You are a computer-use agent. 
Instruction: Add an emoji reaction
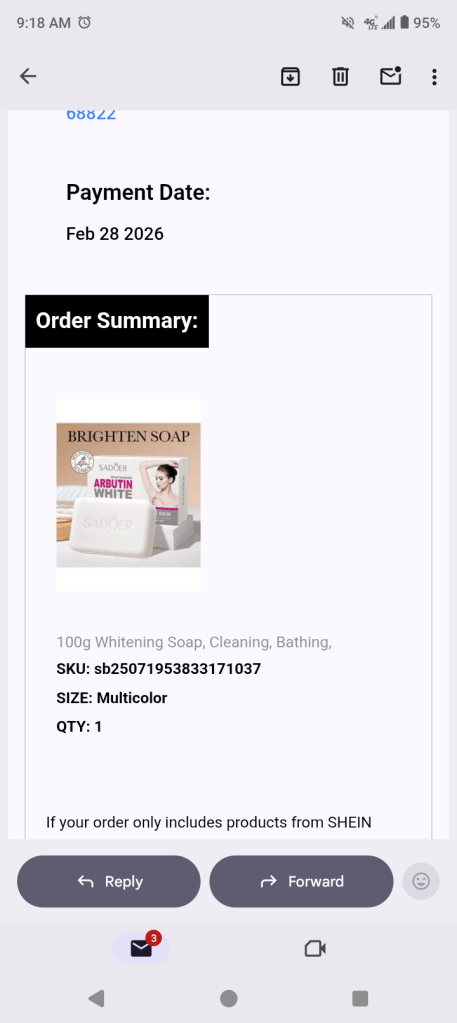pos(421,881)
